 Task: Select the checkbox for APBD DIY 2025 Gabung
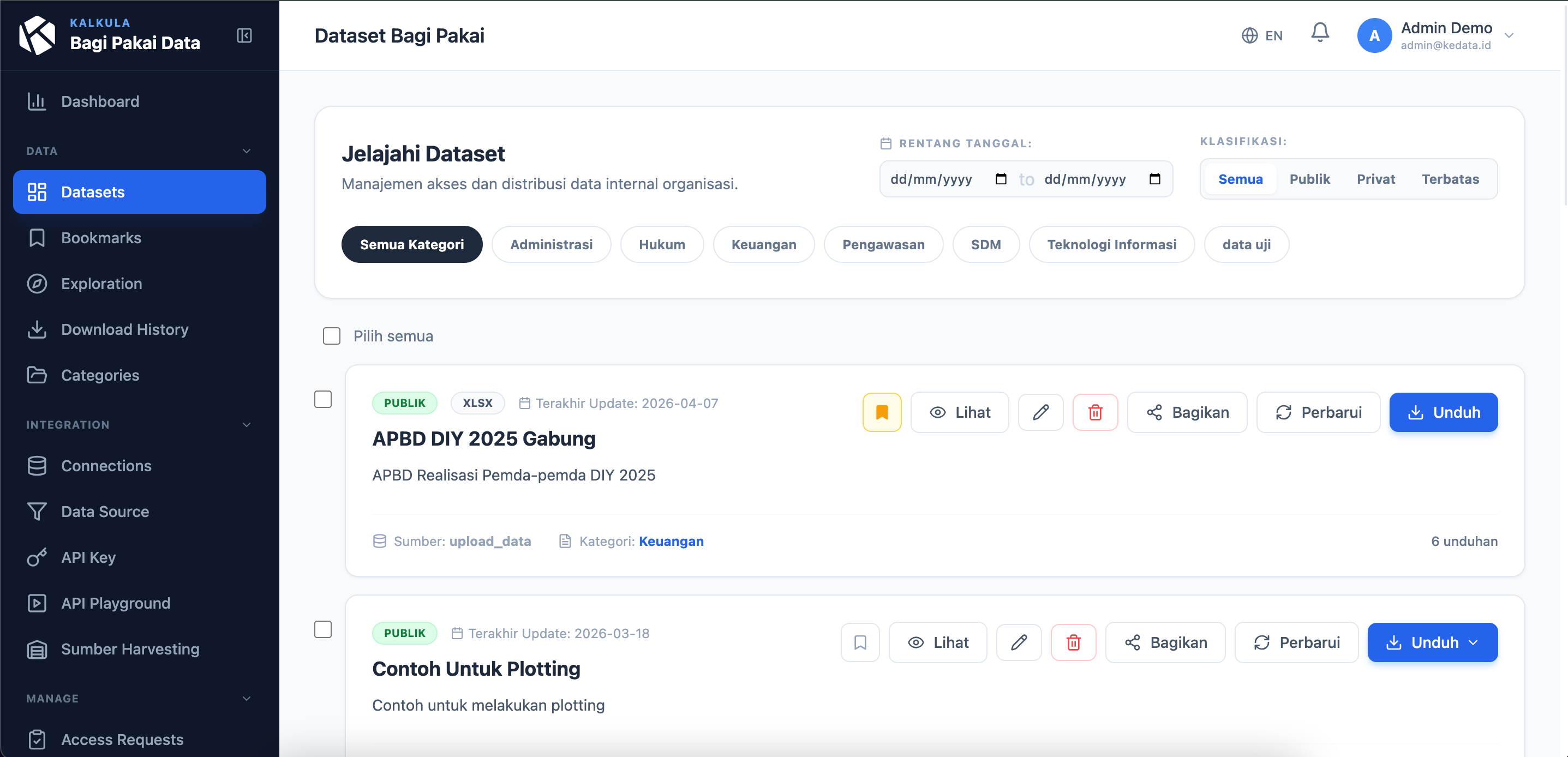click(323, 399)
